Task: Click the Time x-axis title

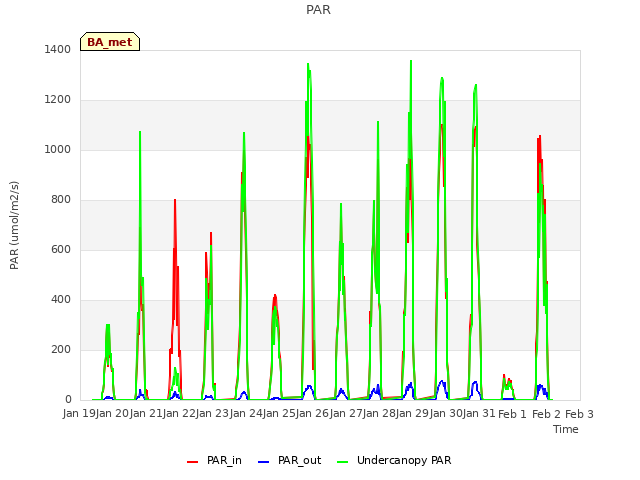Action: pos(565,429)
